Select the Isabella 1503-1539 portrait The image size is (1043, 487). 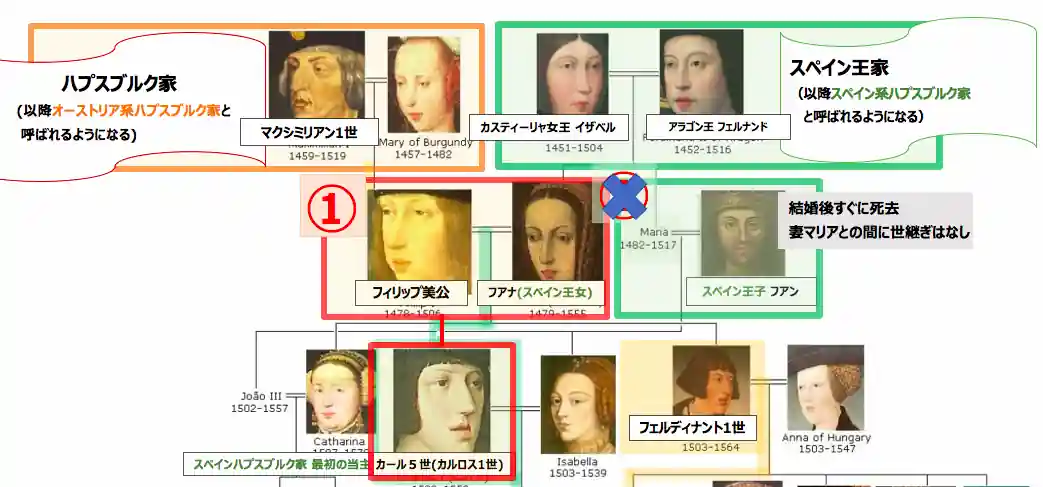[x=578, y=405]
